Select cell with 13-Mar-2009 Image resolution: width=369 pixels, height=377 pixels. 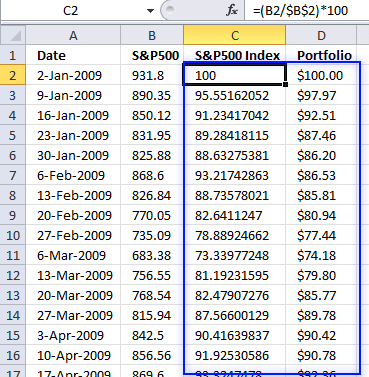click(x=73, y=275)
